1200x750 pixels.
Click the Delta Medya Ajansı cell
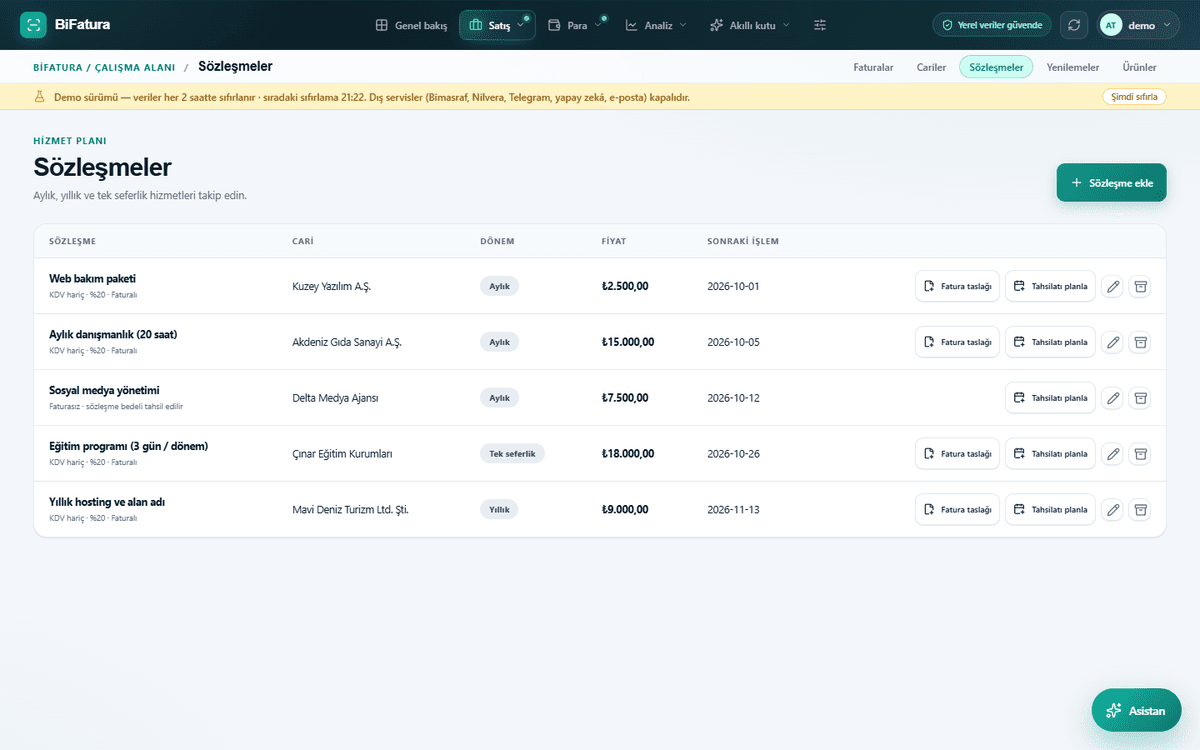[335, 398]
